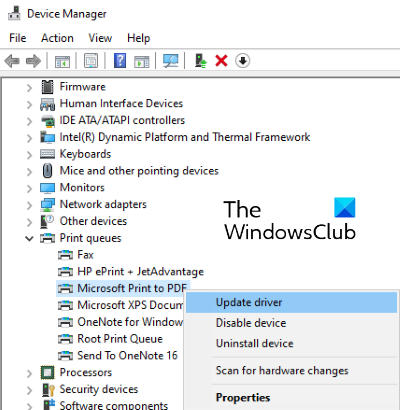
Task: Collapse the Print queues node
Action: 29,239
